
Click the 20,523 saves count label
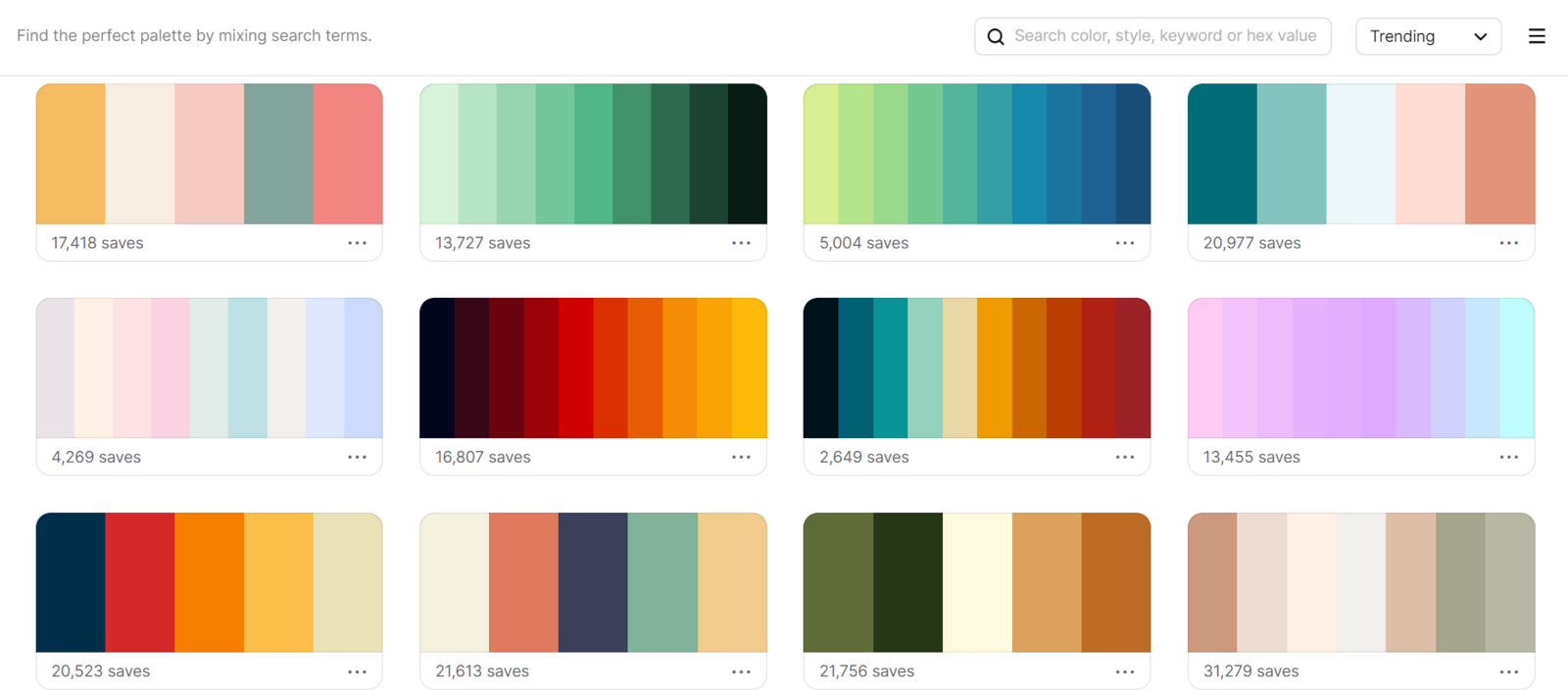click(x=100, y=671)
